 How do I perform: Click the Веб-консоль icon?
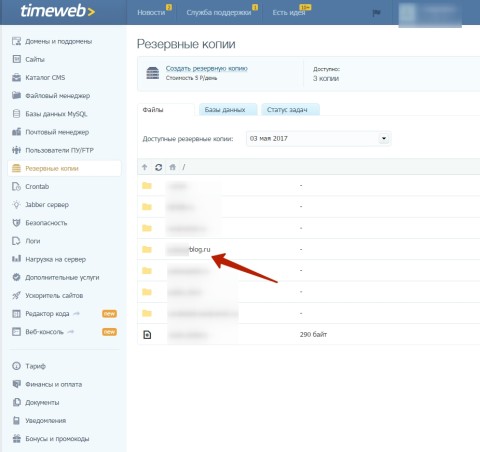16,332
